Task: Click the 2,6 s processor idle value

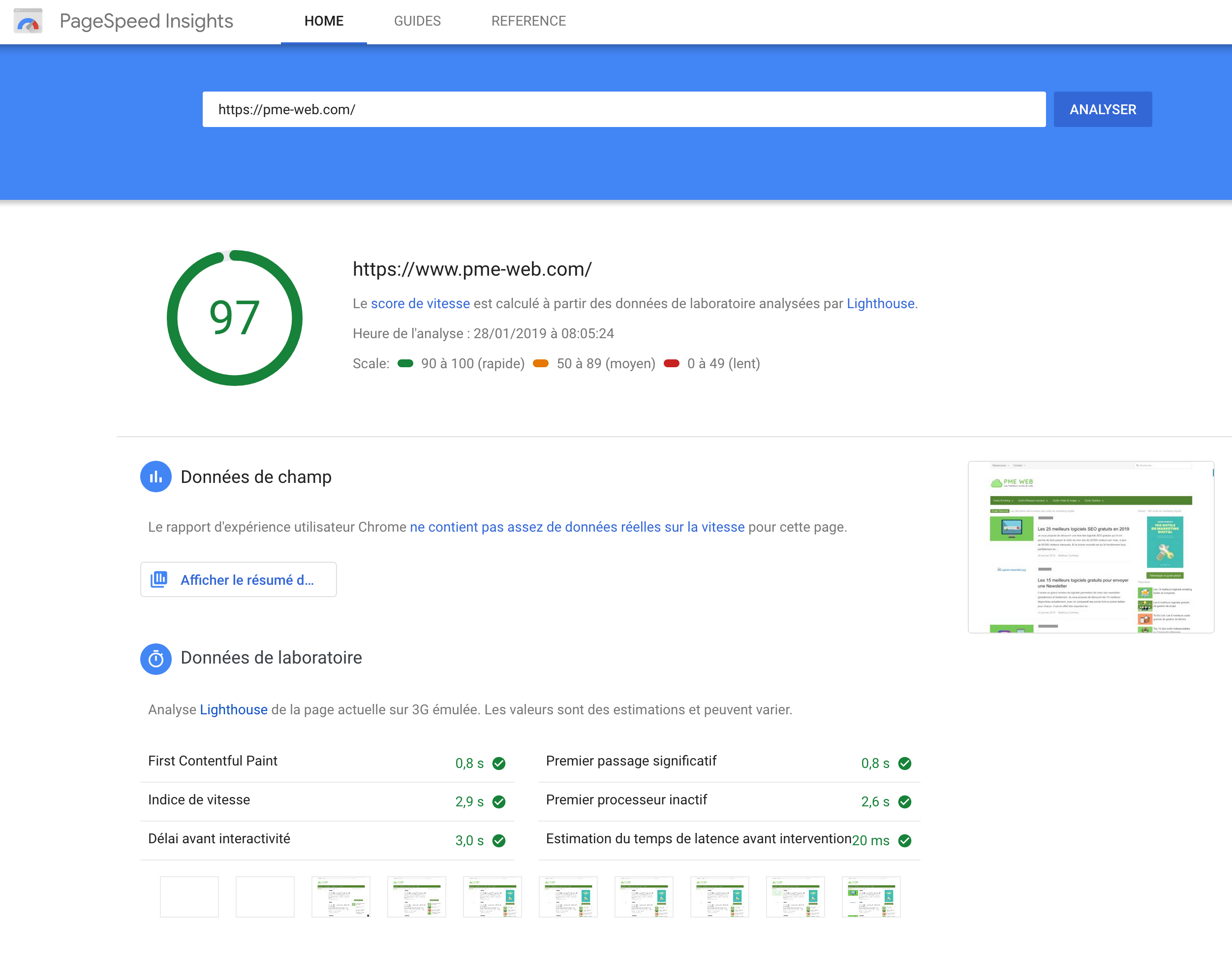Action: 875,802
